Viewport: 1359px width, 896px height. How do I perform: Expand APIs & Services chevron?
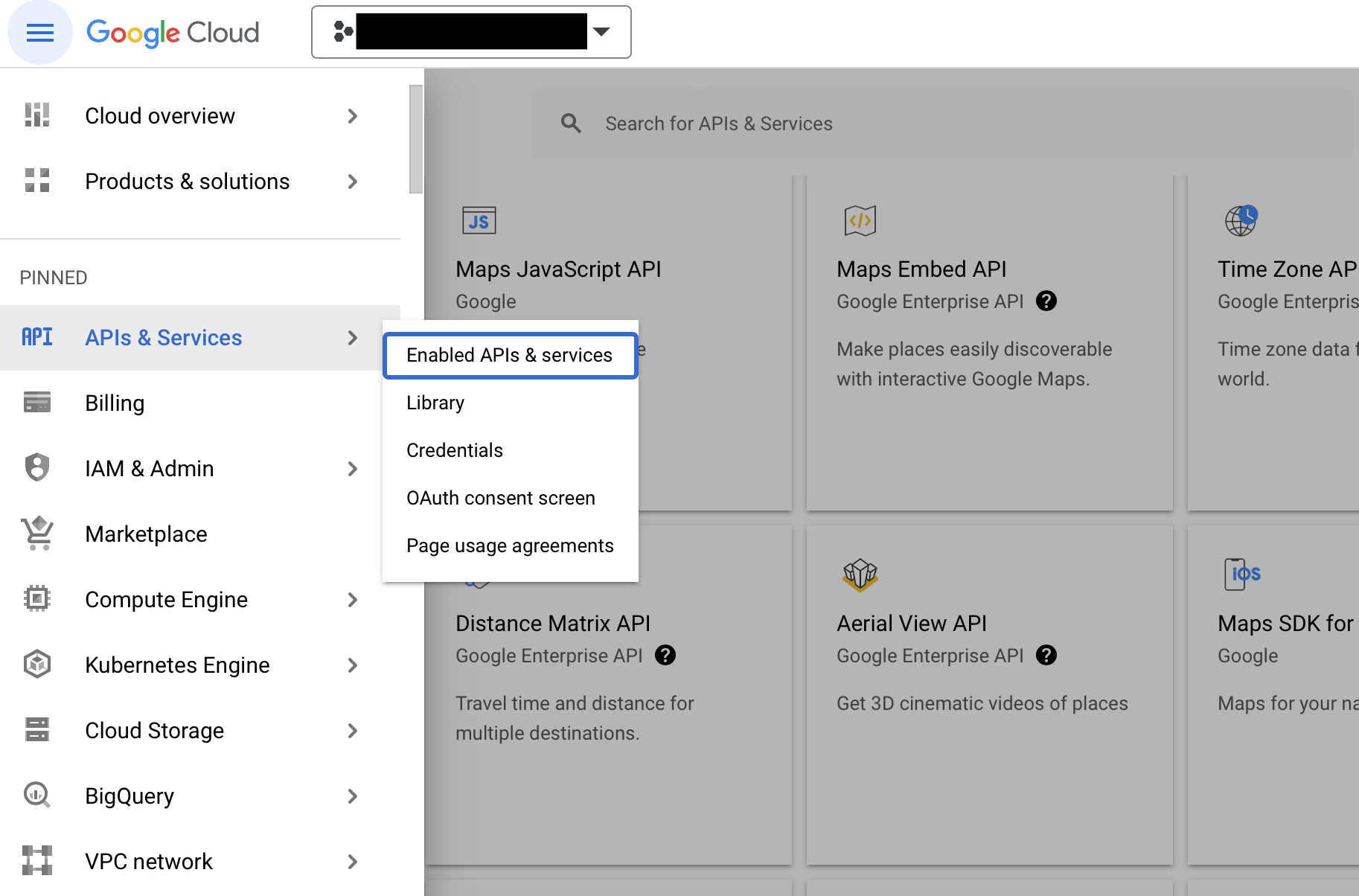[x=353, y=338]
